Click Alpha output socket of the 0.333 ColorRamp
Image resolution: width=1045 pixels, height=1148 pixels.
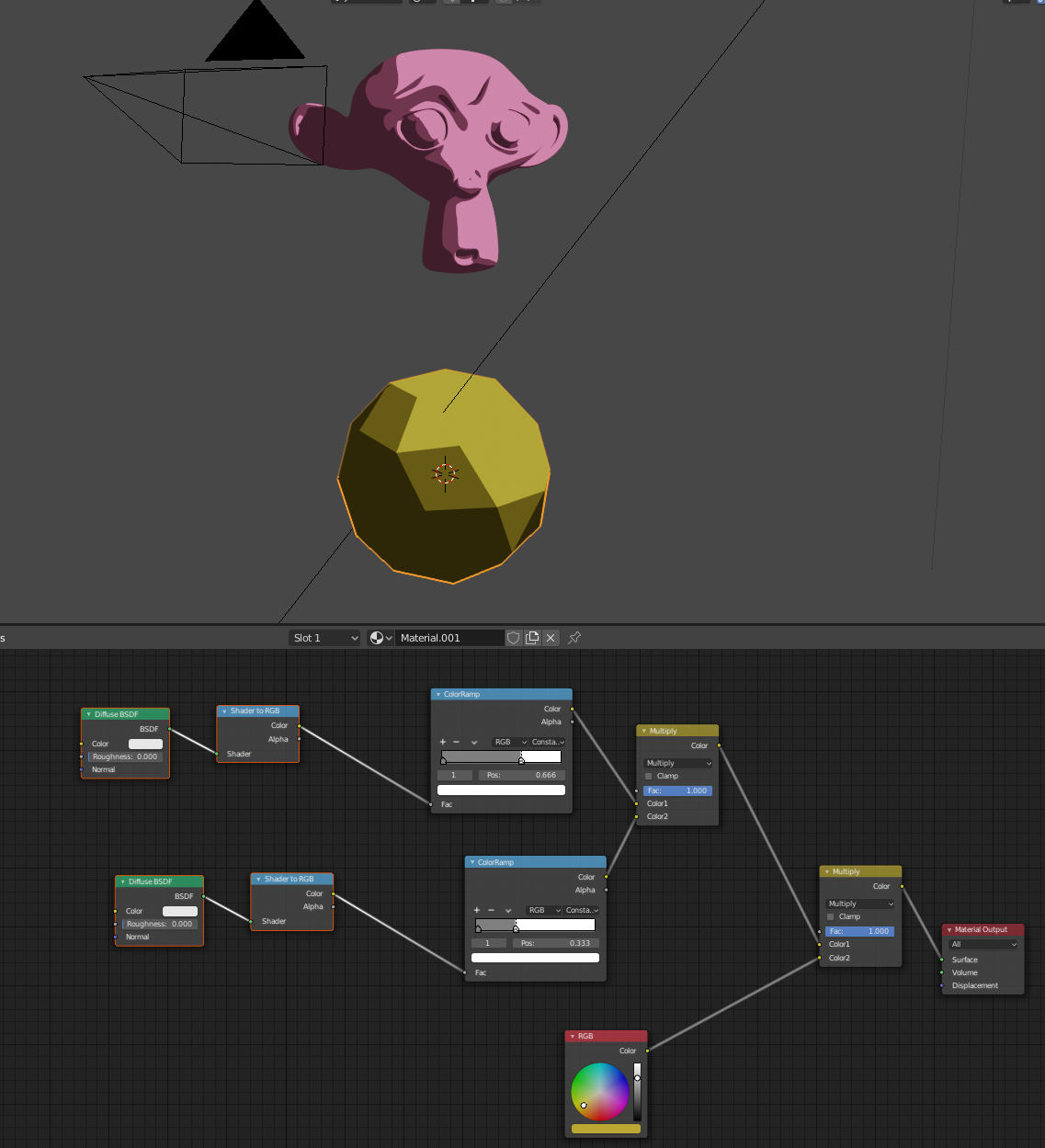[606, 890]
